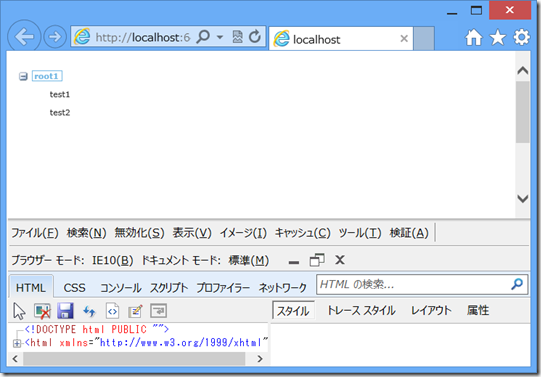Refresh the page with reload icon

255,36
